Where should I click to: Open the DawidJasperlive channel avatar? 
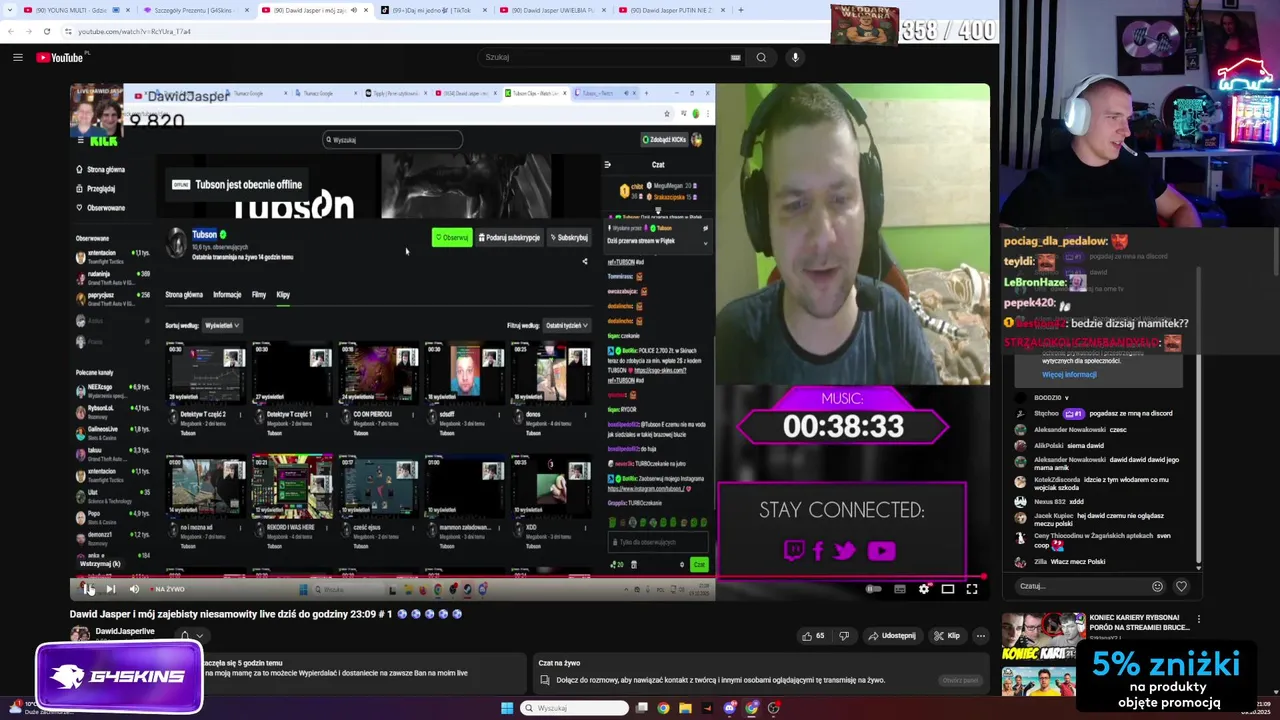[x=79, y=633]
